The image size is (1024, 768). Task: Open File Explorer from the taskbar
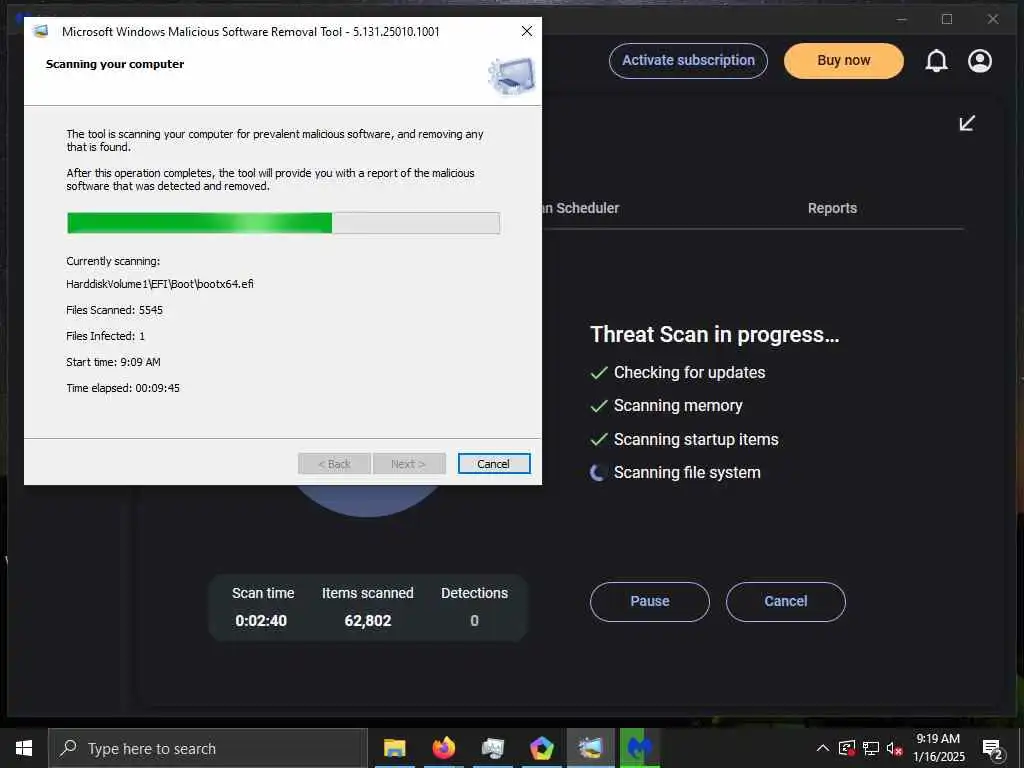tap(394, 748)
